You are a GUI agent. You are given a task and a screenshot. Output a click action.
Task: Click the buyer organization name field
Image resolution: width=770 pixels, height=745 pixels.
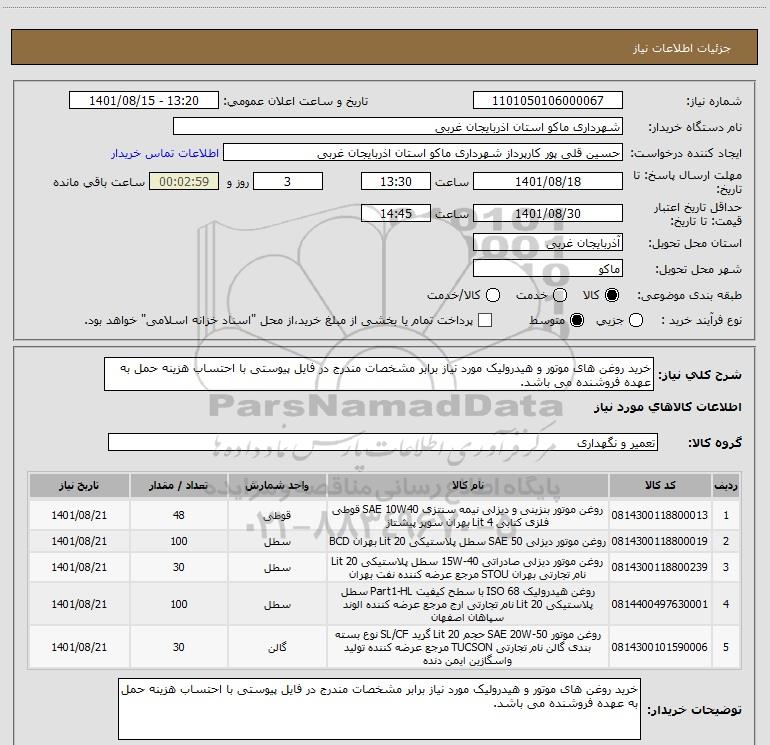pos(398,127)
